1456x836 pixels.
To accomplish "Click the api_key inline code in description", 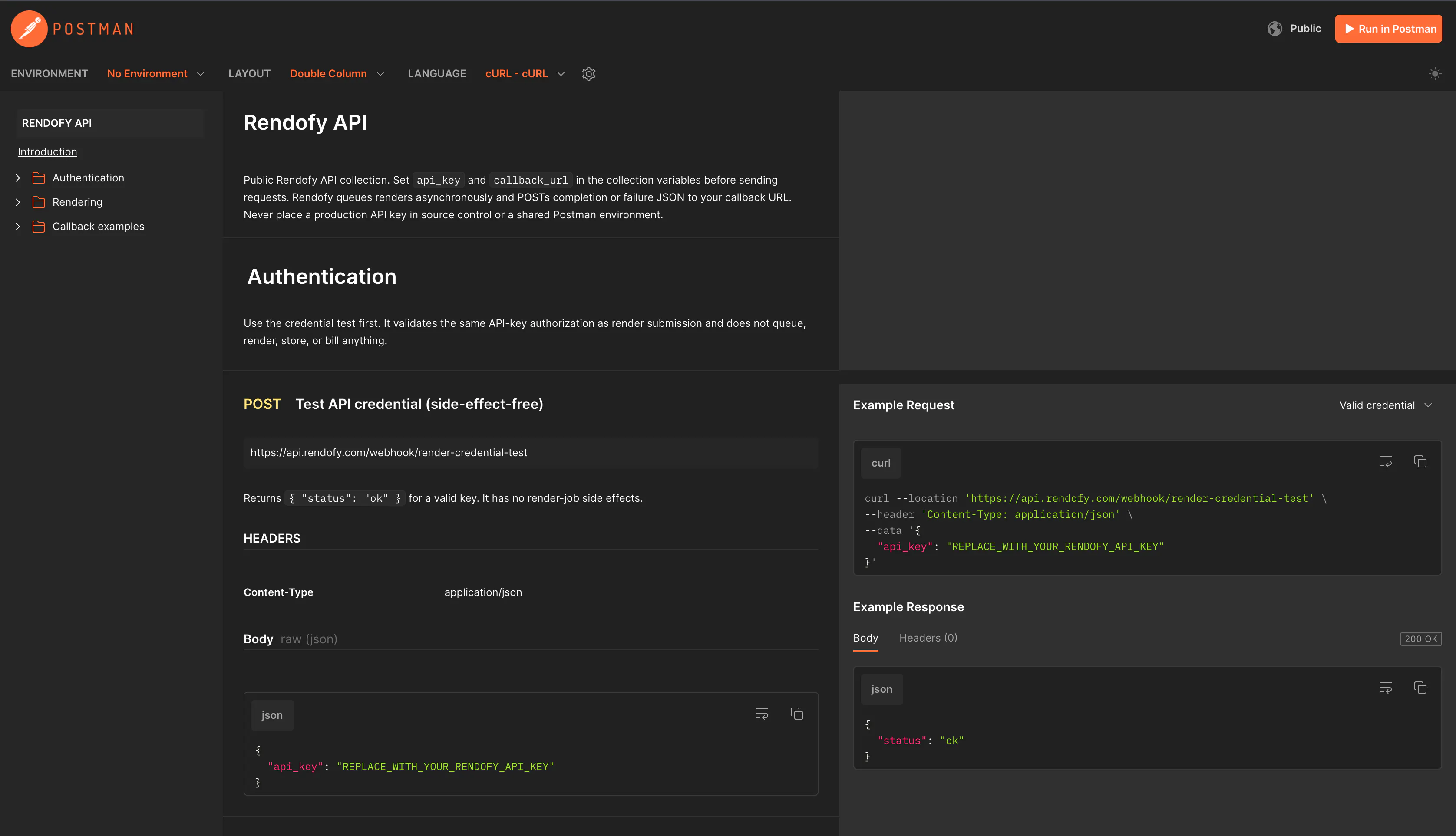I will tap(438, 180).
